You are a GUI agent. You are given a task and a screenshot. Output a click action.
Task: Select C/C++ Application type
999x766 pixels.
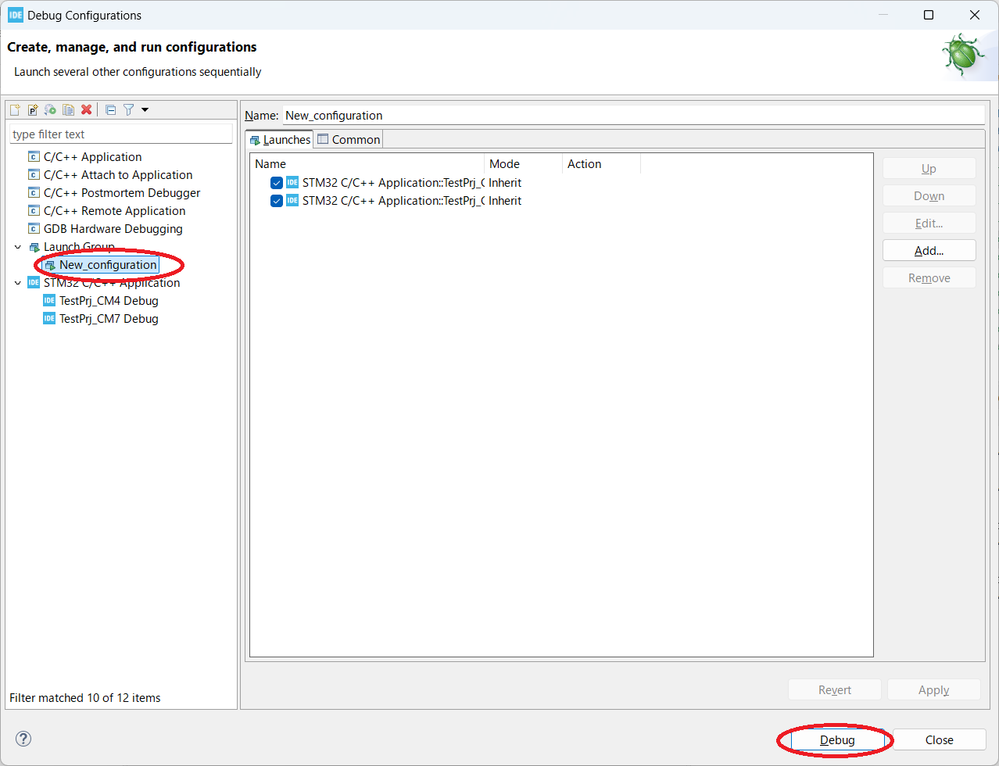[x=92, y=157]
